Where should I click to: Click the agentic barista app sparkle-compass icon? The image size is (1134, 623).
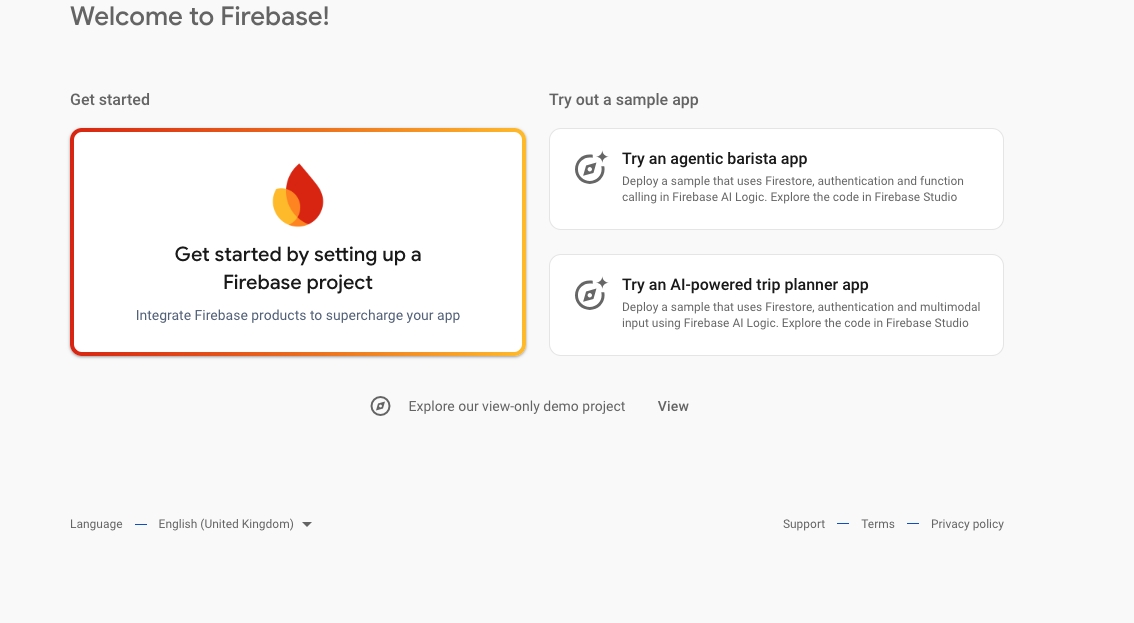tap(591, 168)
